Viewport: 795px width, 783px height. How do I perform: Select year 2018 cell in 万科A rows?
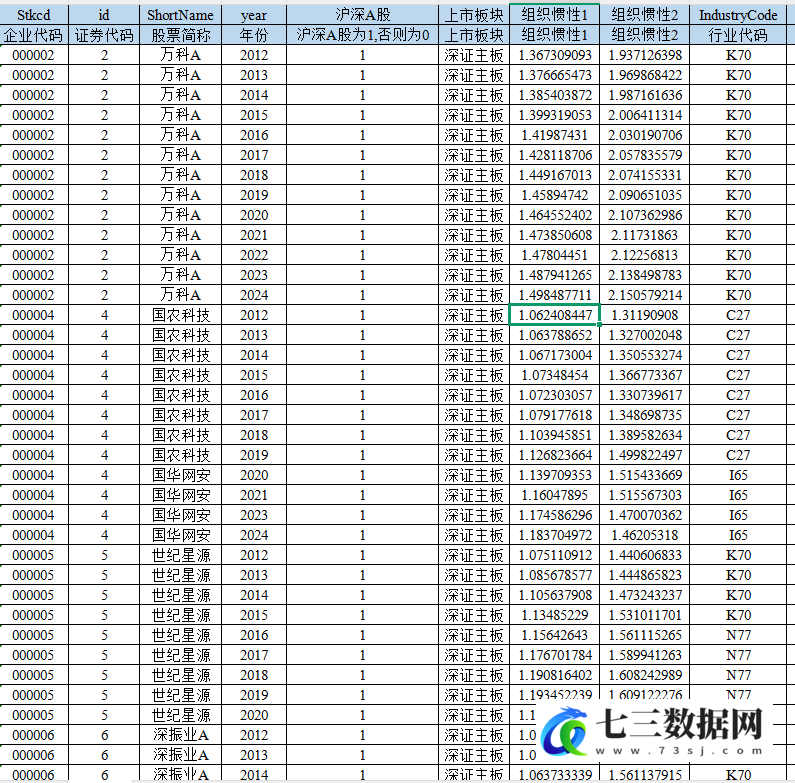[x=254, y=175]
